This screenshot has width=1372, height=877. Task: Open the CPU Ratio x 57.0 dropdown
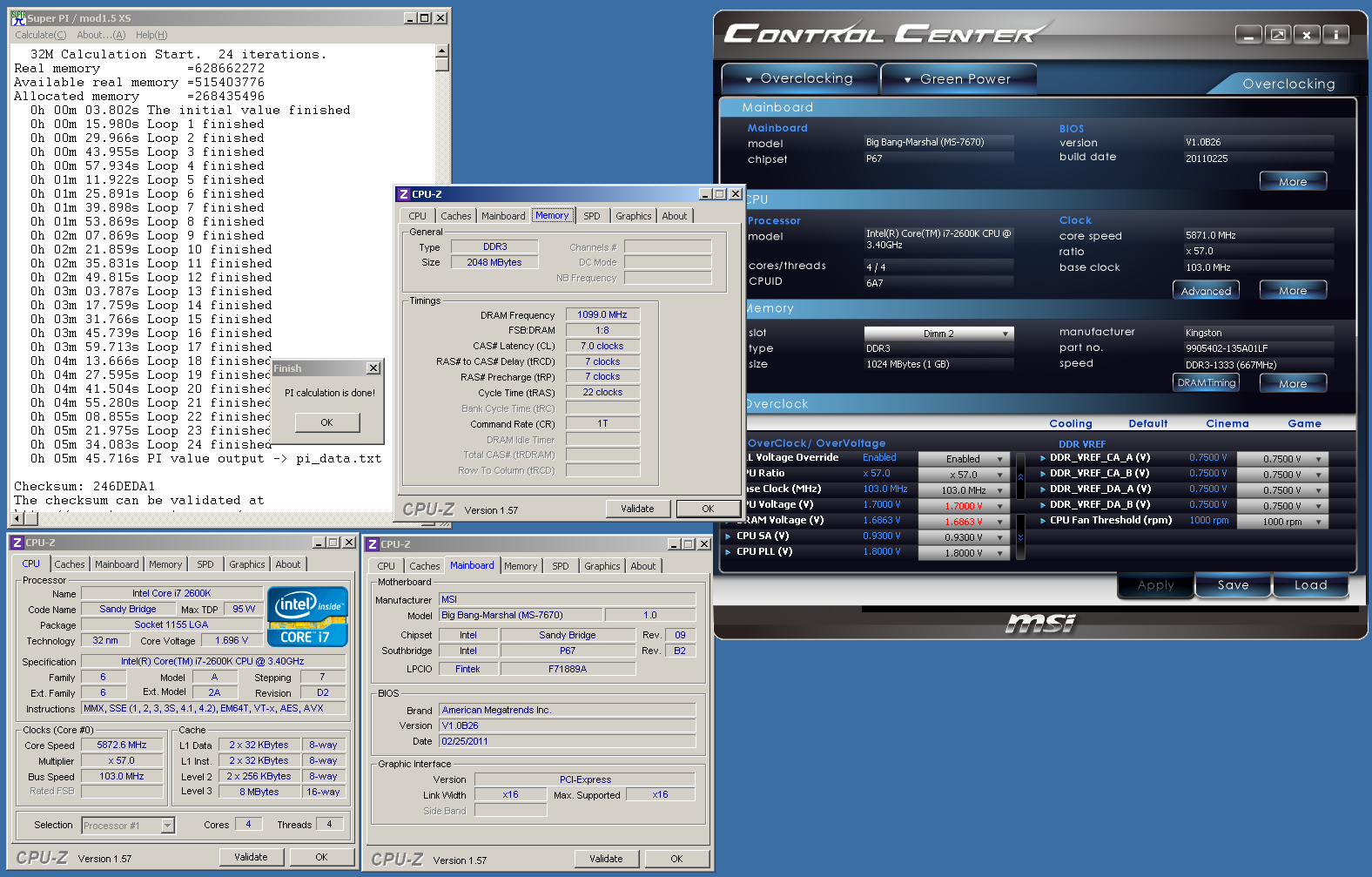(x=965, y=475)
